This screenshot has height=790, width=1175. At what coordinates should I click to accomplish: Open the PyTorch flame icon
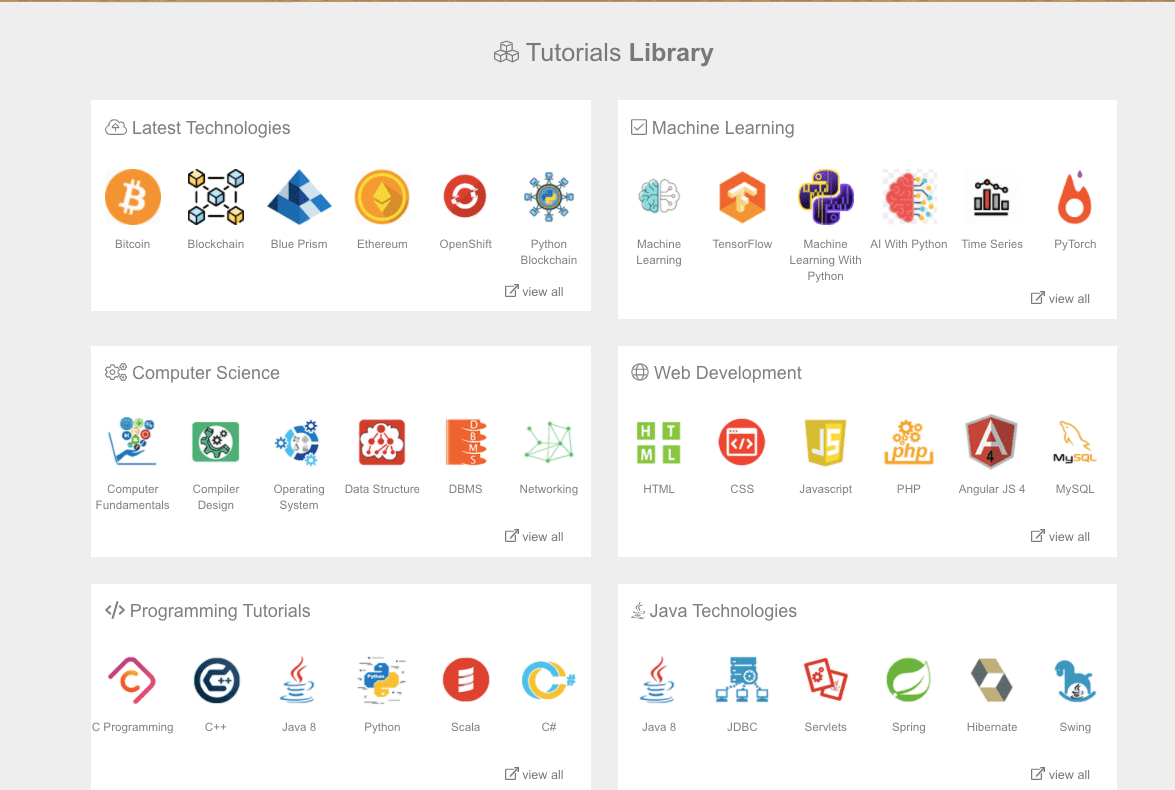click(1075, 197)
